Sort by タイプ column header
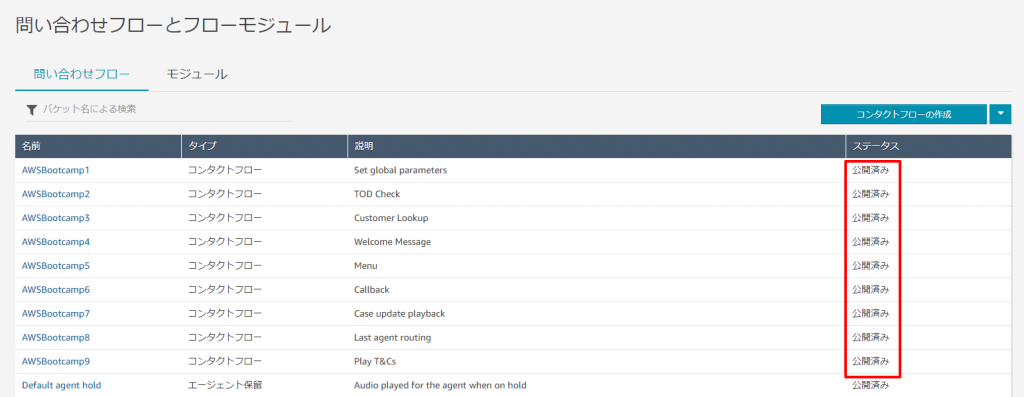The height and width of the screenshot is (397, 1024). (264, 146)
